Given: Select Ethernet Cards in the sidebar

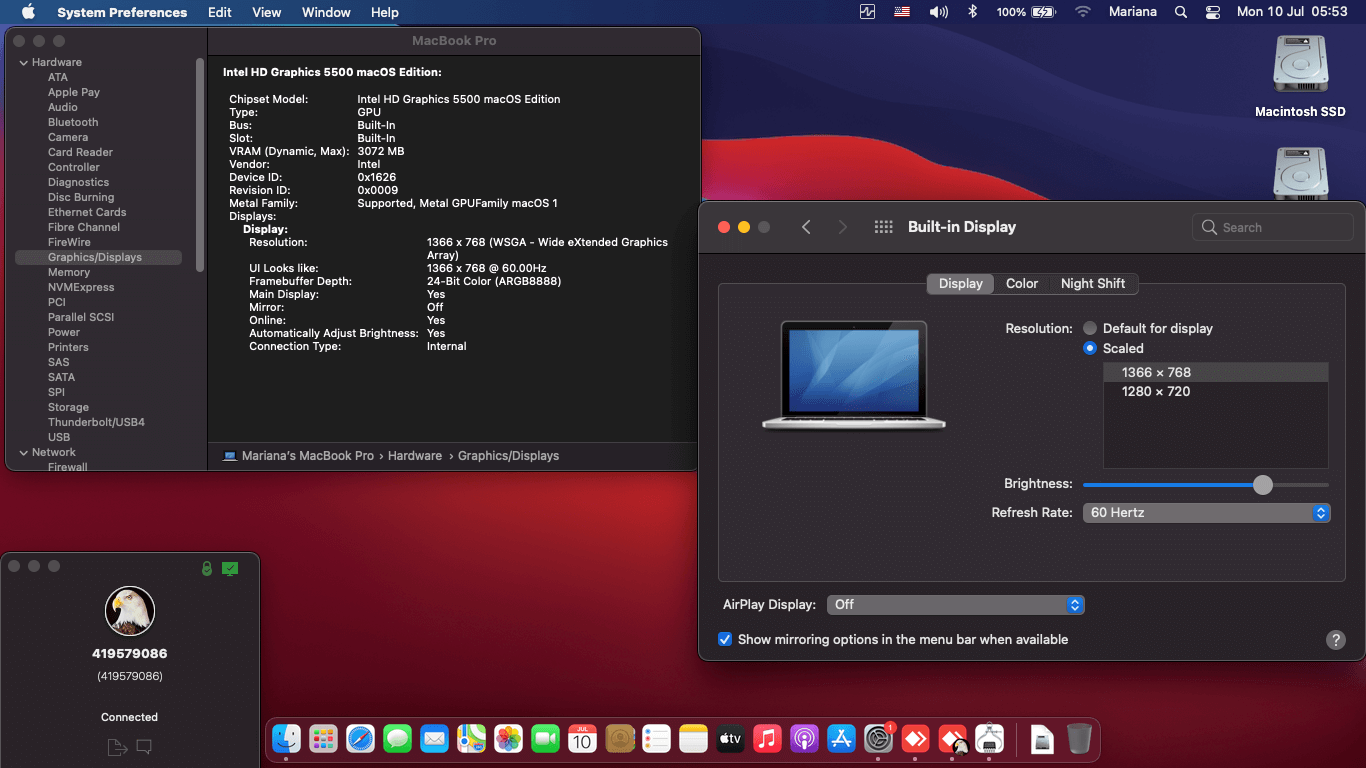Looking at the screenshot, I should tap(87, 212).
